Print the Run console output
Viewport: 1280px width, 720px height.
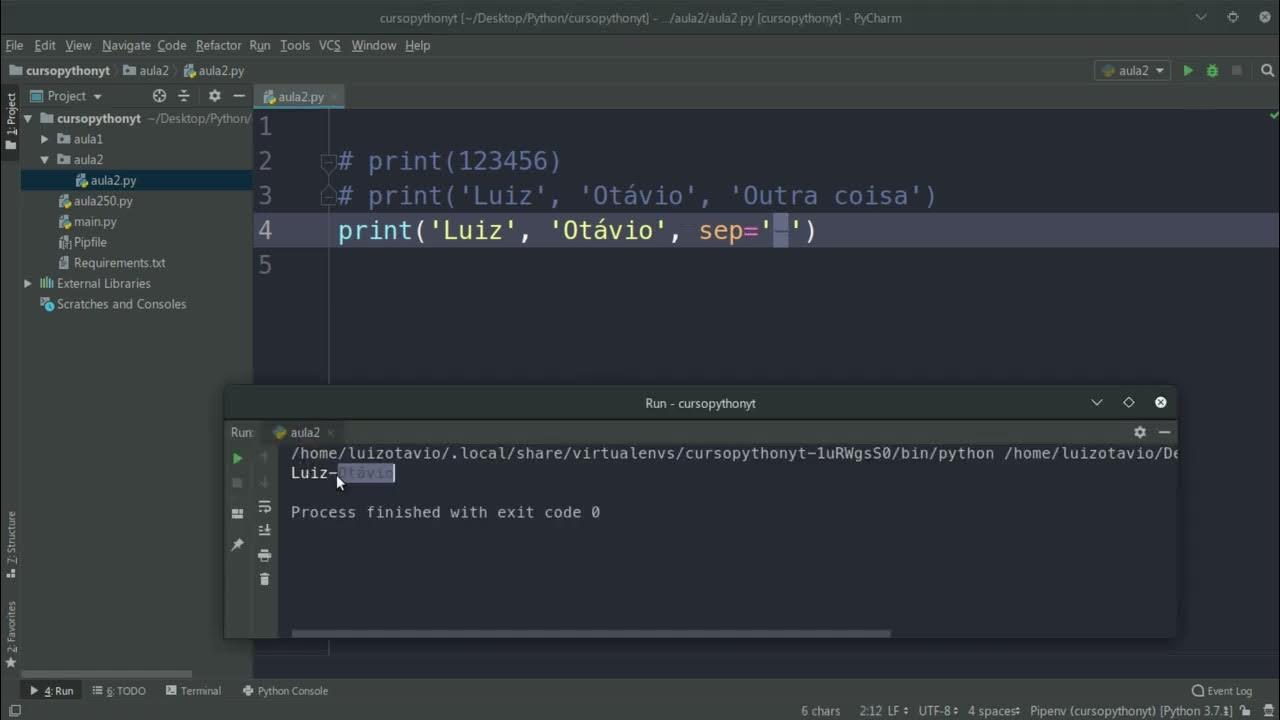click(x=264, y=555)
